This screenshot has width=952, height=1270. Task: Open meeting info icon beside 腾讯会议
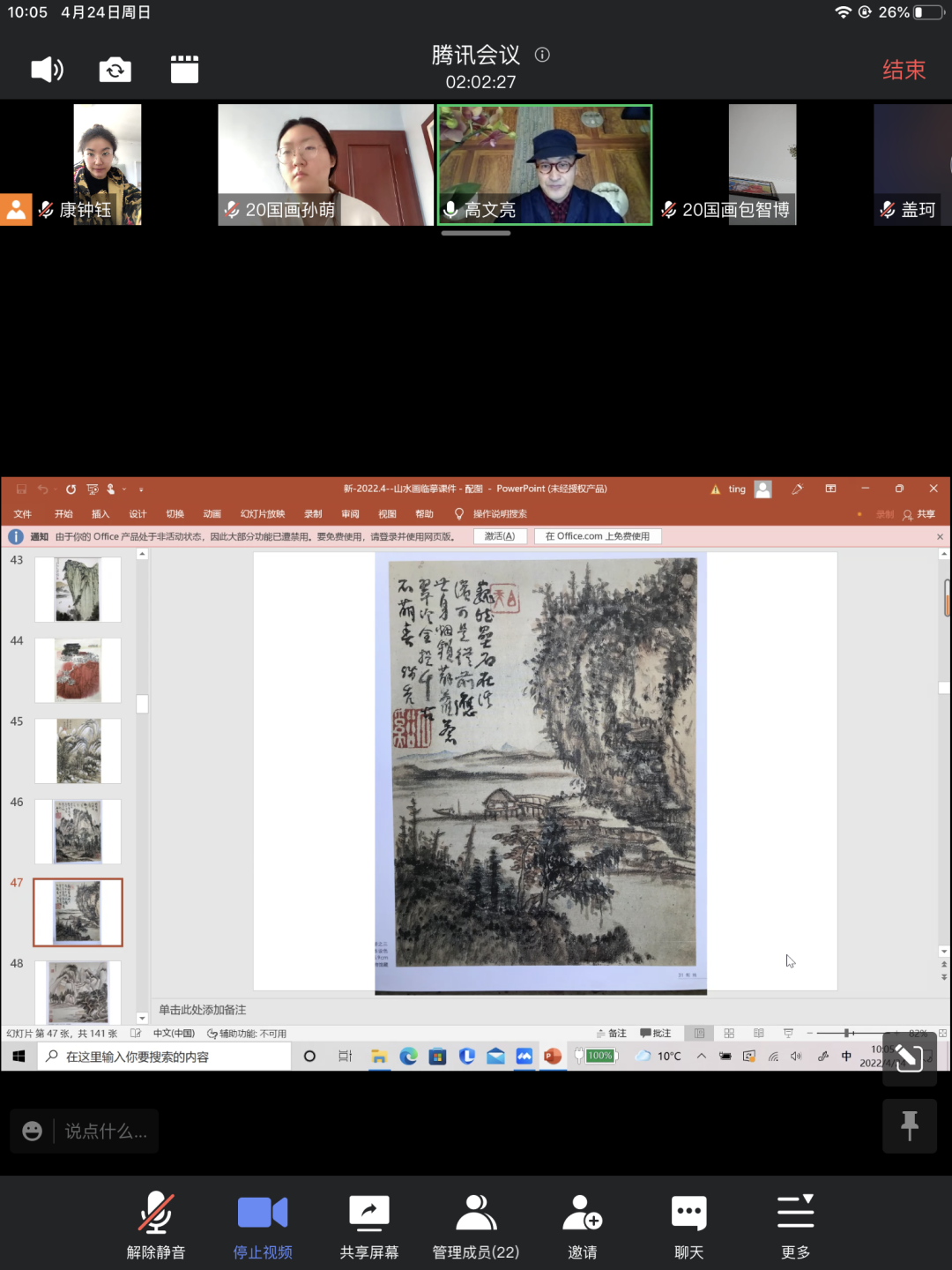click(543, 55)
